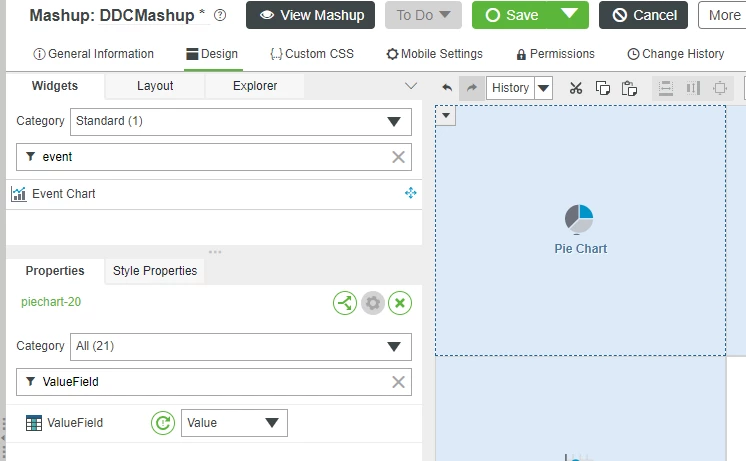Open the More menu
This screenshot has width=746, height=461.
click(x=723, y=15)
